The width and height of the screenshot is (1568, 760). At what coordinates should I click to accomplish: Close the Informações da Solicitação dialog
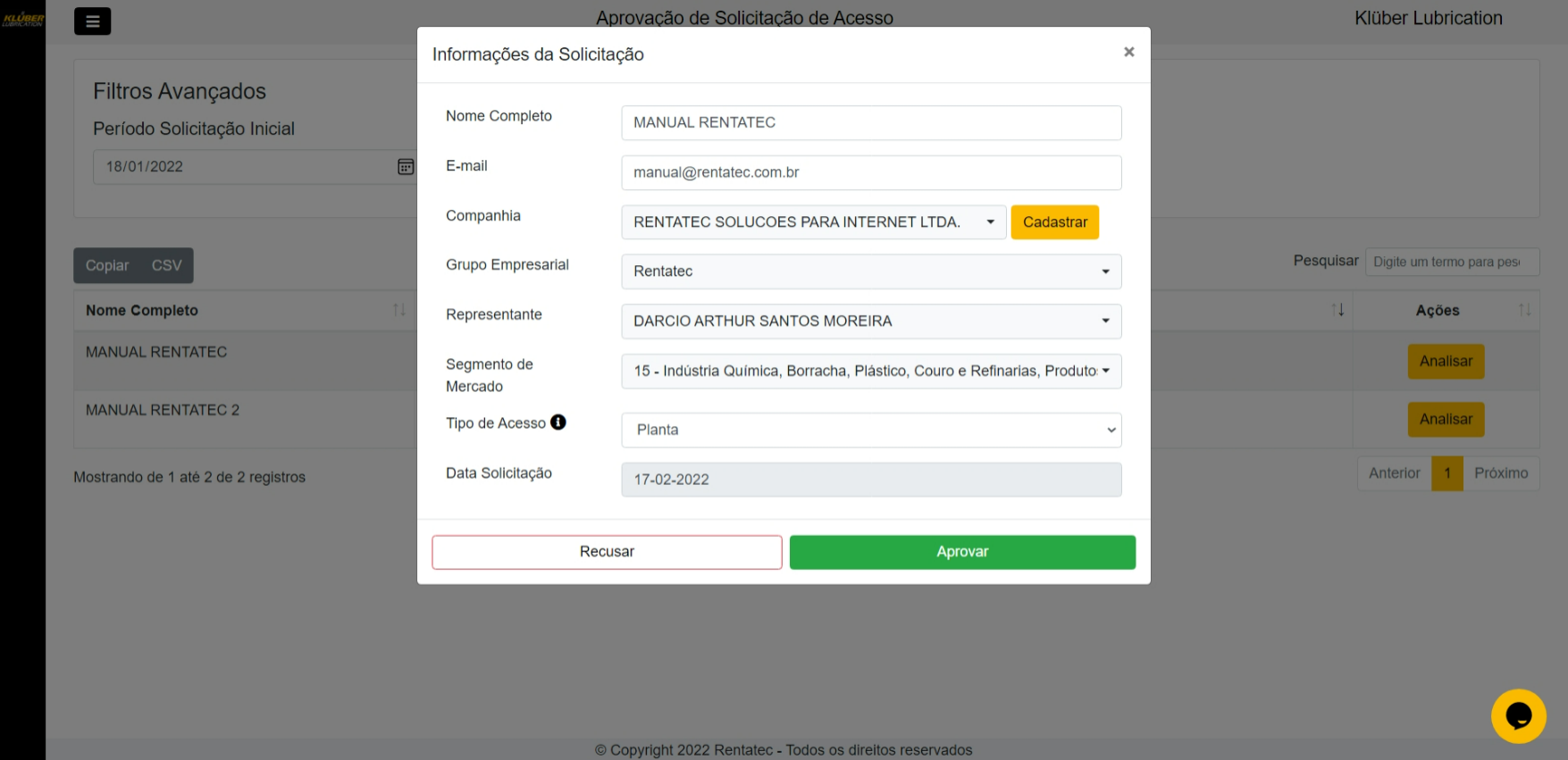(1128, 53)
